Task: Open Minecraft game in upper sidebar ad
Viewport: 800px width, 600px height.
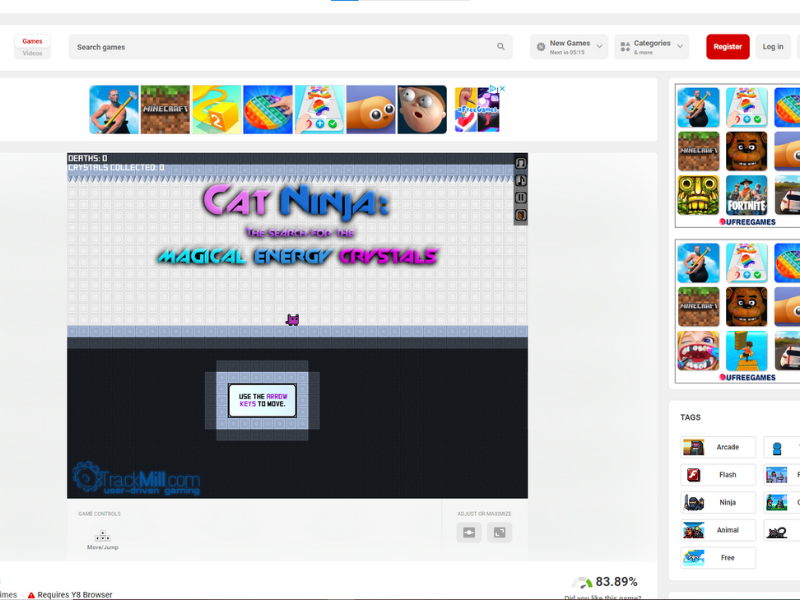Action: tap(698, 152)
